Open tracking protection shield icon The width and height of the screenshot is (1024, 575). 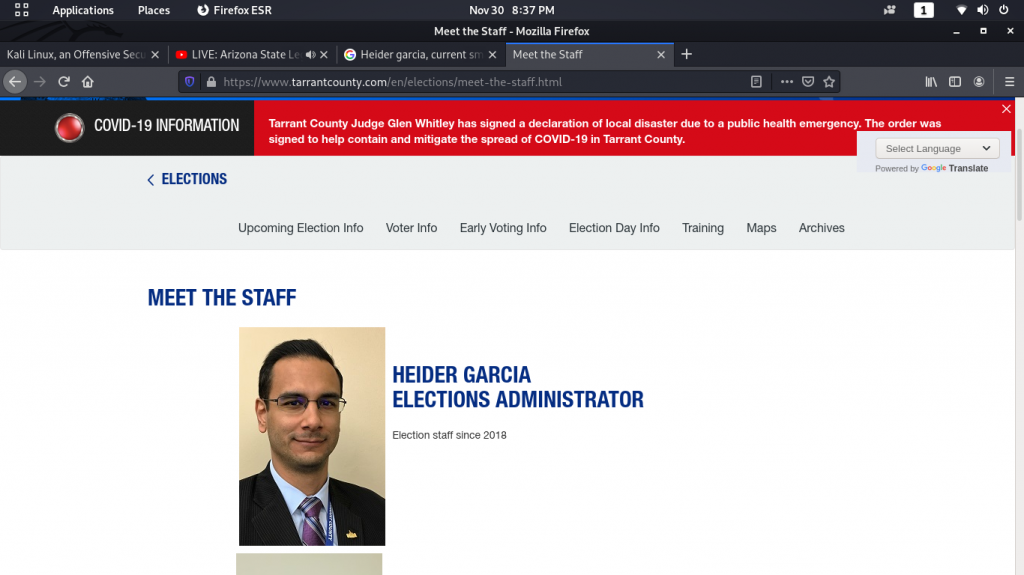190,82
